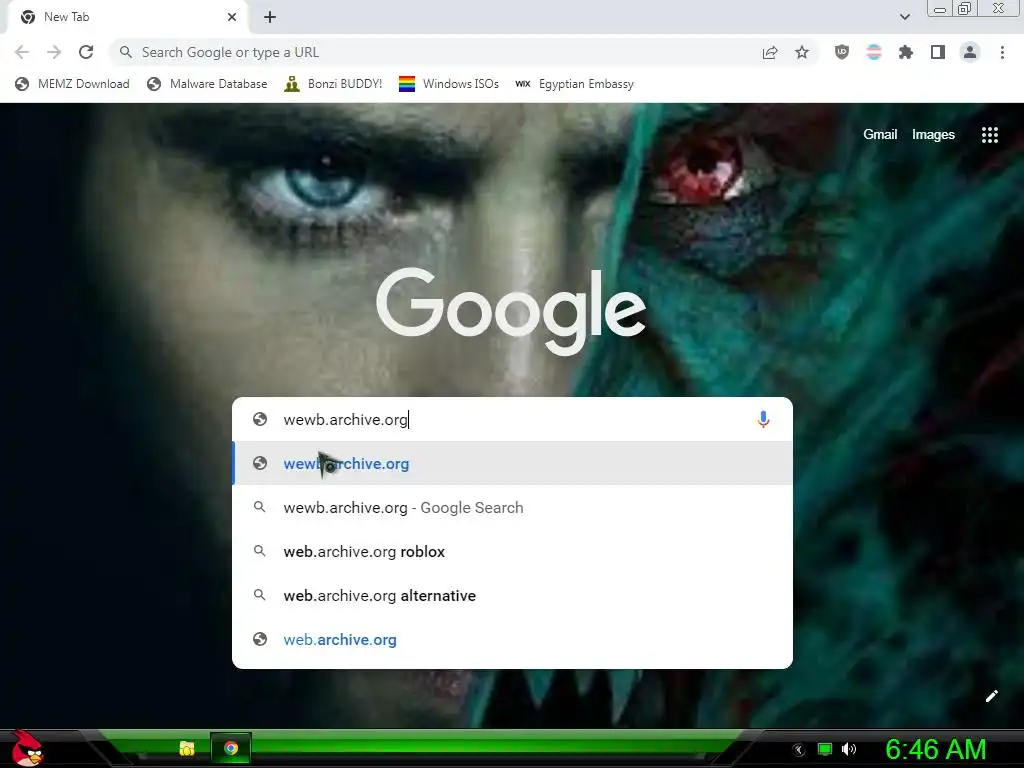1024x768 pixels.
Task: Click the globe icon beside typed search text
Action: pos(260,419)
